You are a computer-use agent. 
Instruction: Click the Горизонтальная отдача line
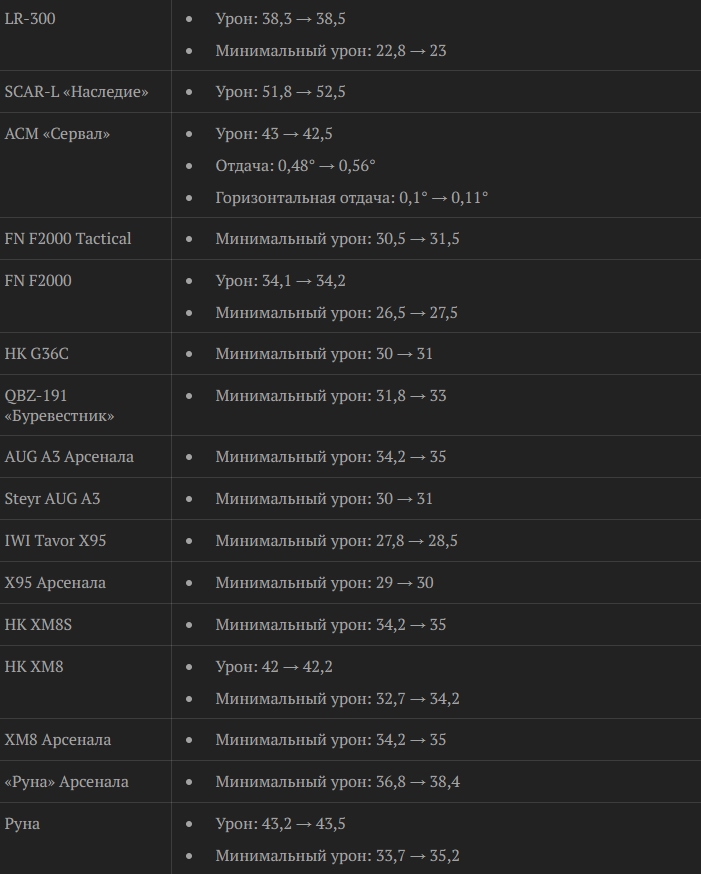point(351,198)
